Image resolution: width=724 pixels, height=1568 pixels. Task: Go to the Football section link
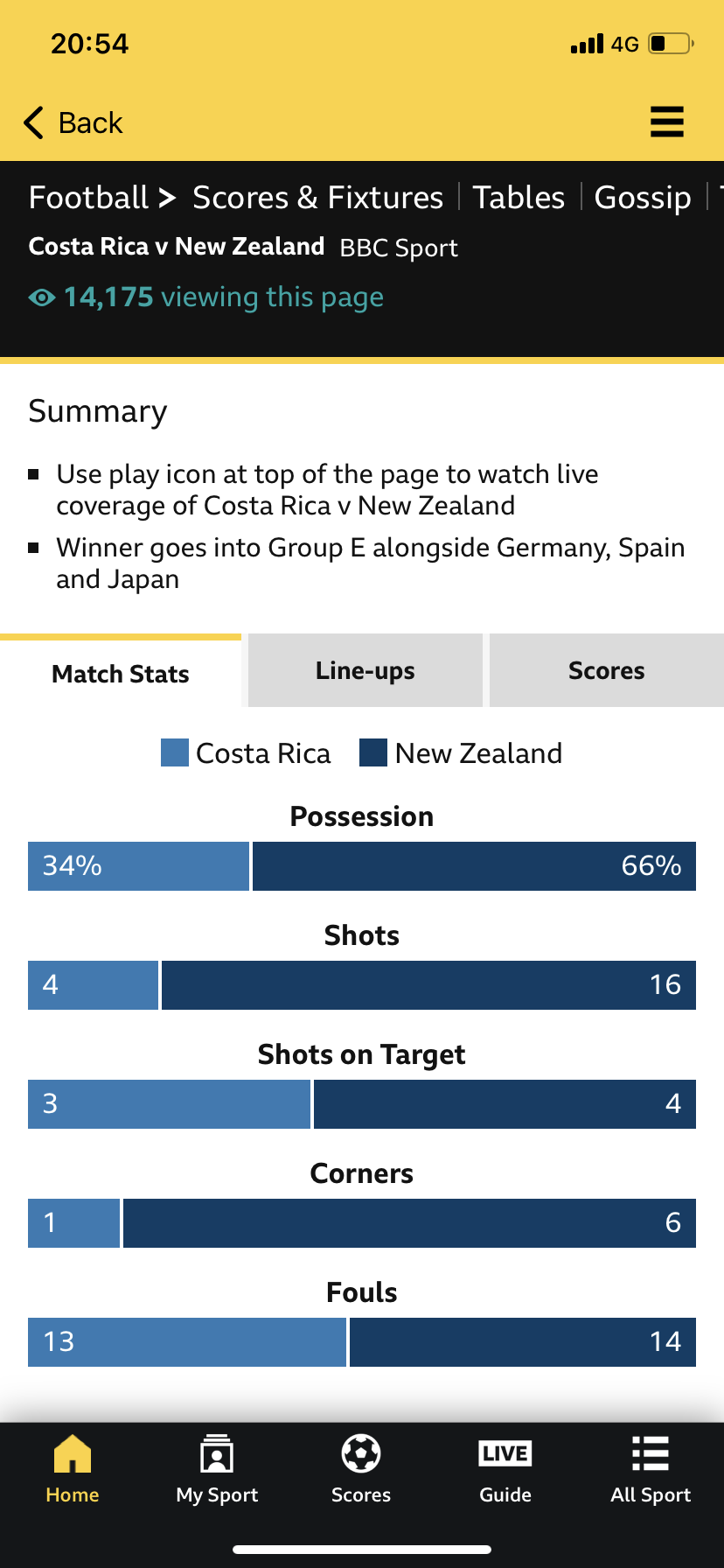[x=88, y=198]
